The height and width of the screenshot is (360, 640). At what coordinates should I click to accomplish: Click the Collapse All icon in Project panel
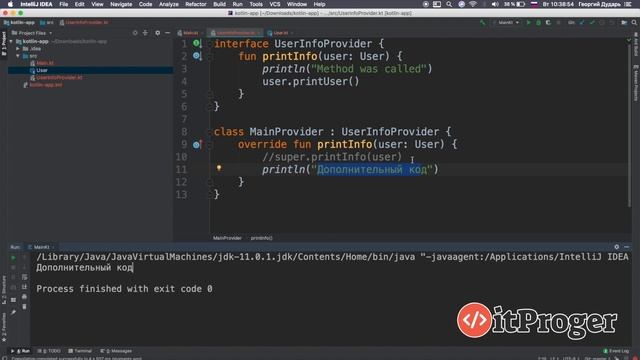145,33
